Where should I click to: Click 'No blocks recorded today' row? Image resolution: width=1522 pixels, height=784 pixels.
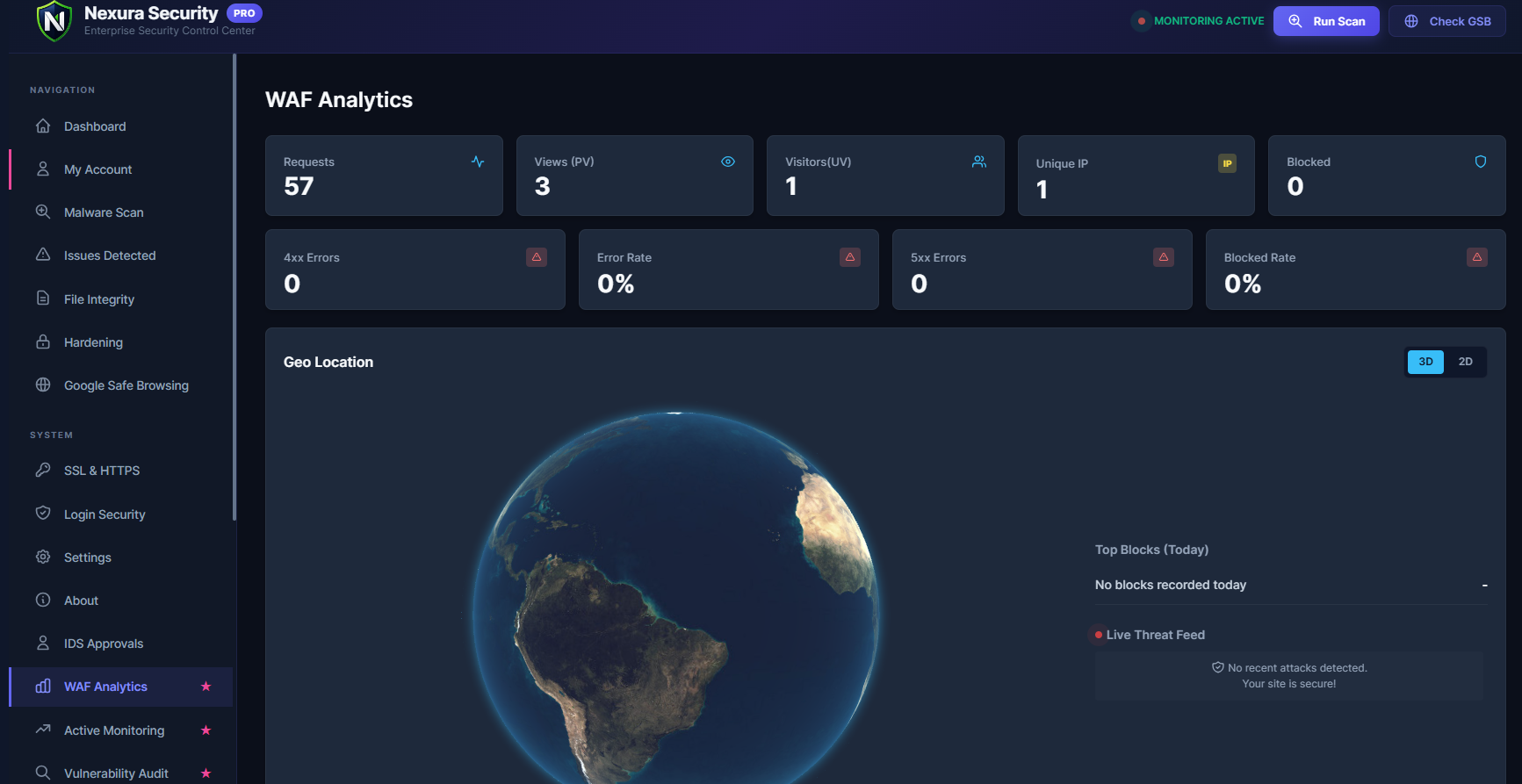1291,585
